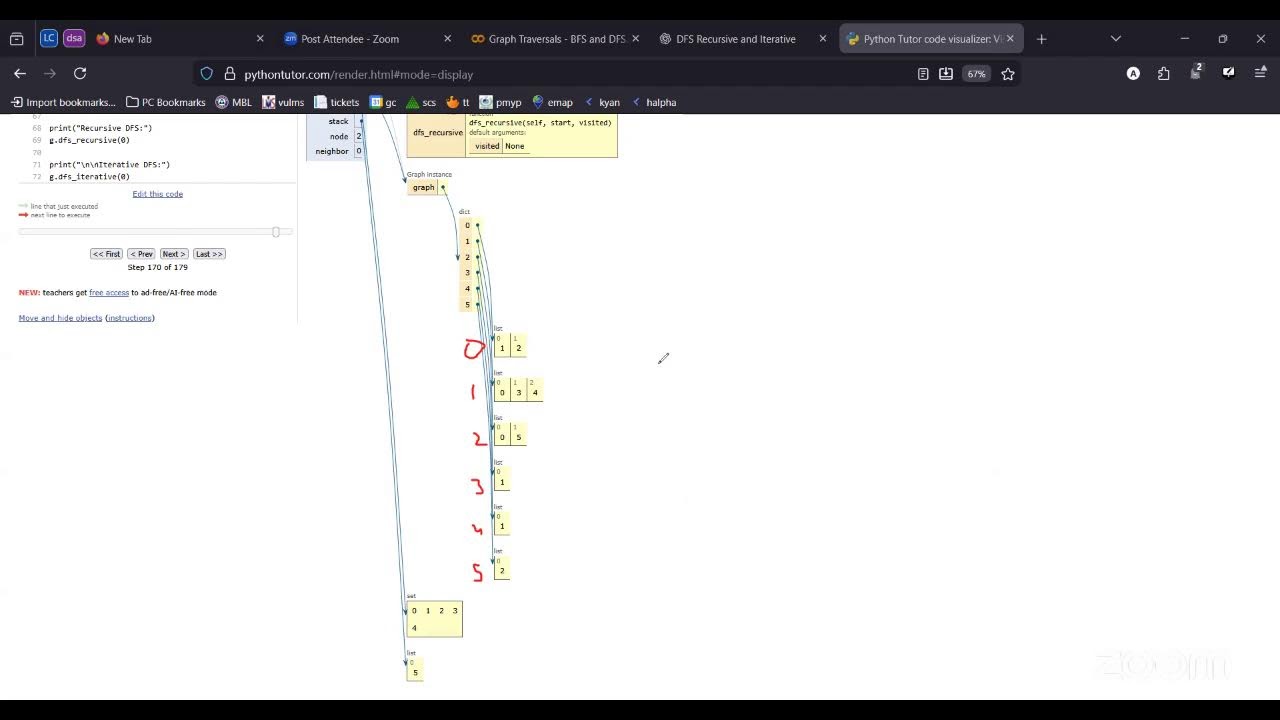The width and height of the screenshot is (1280, 720).
Task: Close the Python Tutor code visualizer tab
Action: tap(1010, 39)
